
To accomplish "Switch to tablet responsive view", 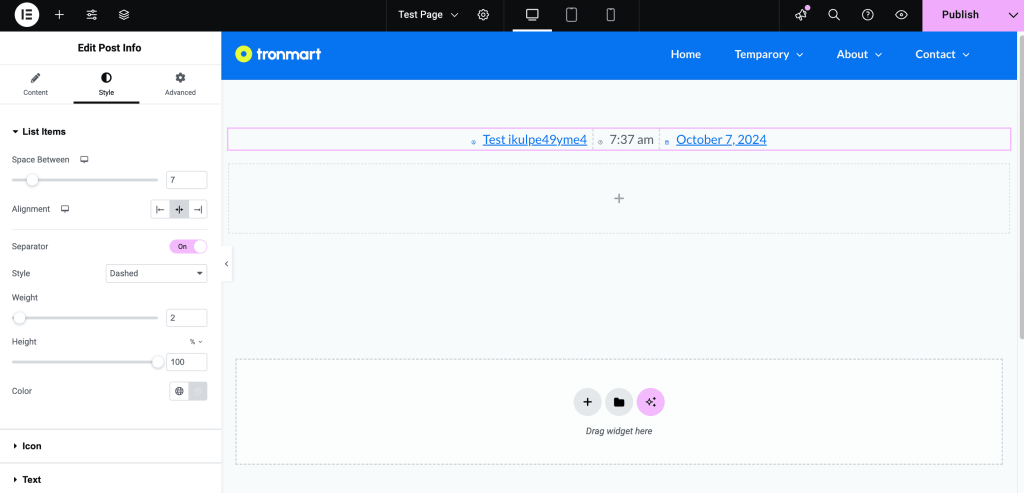I will pyautogui.click(x=572, y=15).
